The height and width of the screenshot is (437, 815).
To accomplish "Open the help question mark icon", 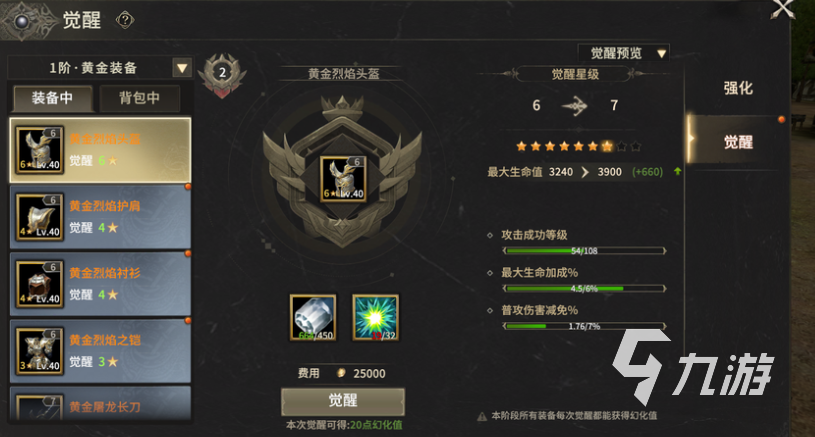I will click(x=125, y=20).
